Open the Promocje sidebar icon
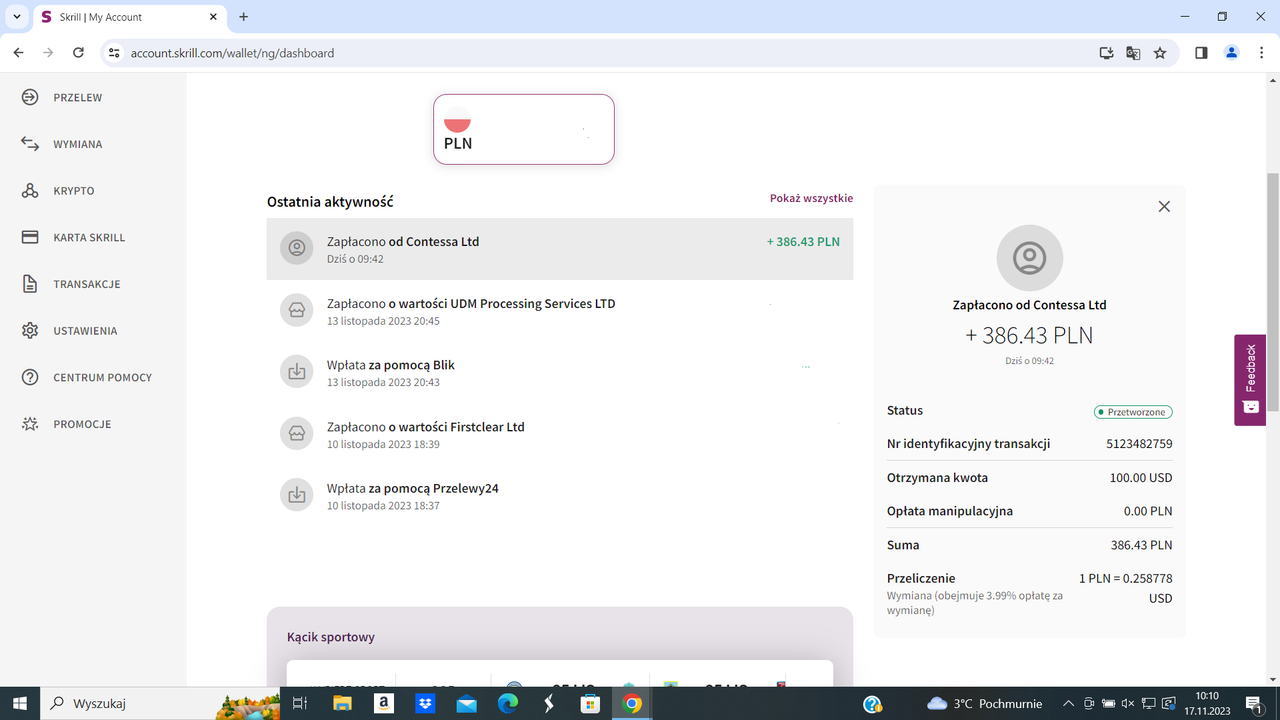1280x720 pixels. click(x=30, y=424)
